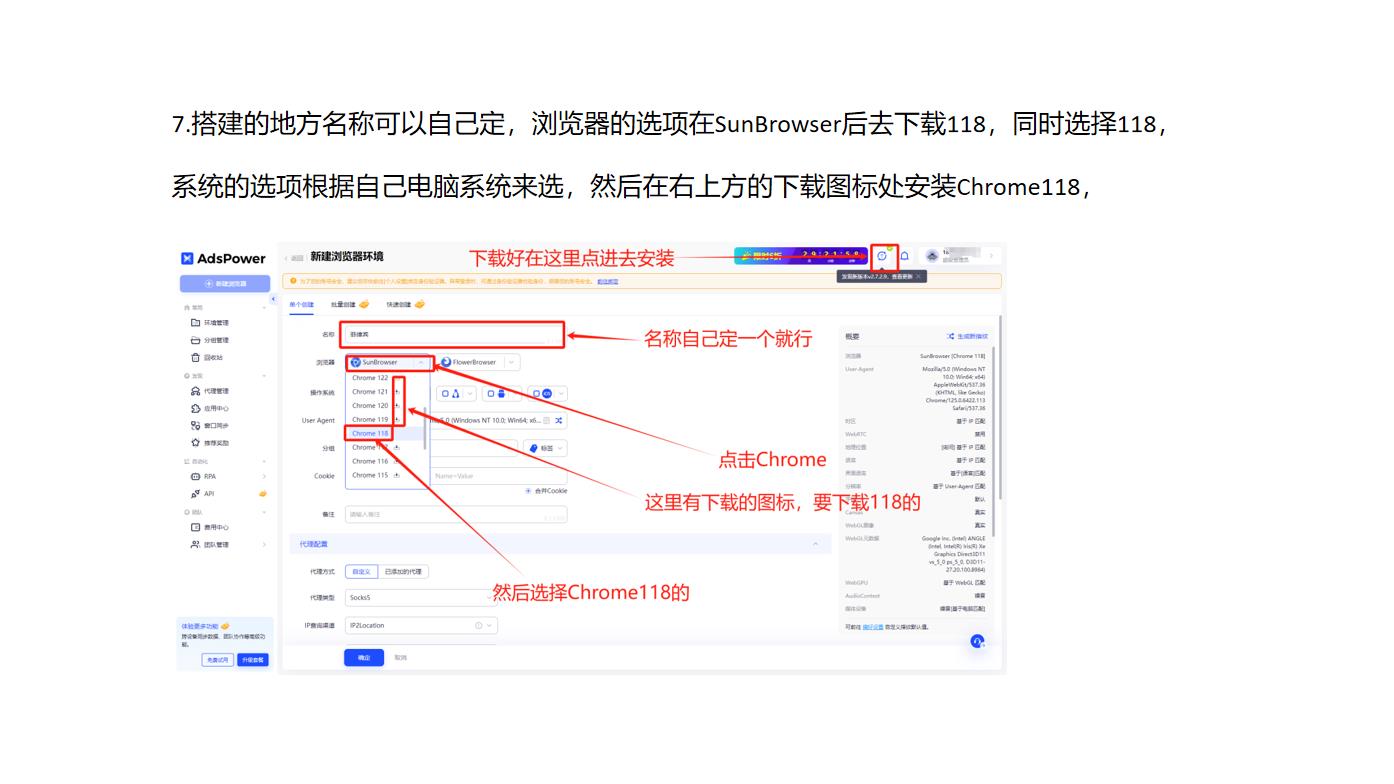This screenshot has height=784, width=1394.
Task: Click the 备注 remark input field
Action: coord(455,514)
